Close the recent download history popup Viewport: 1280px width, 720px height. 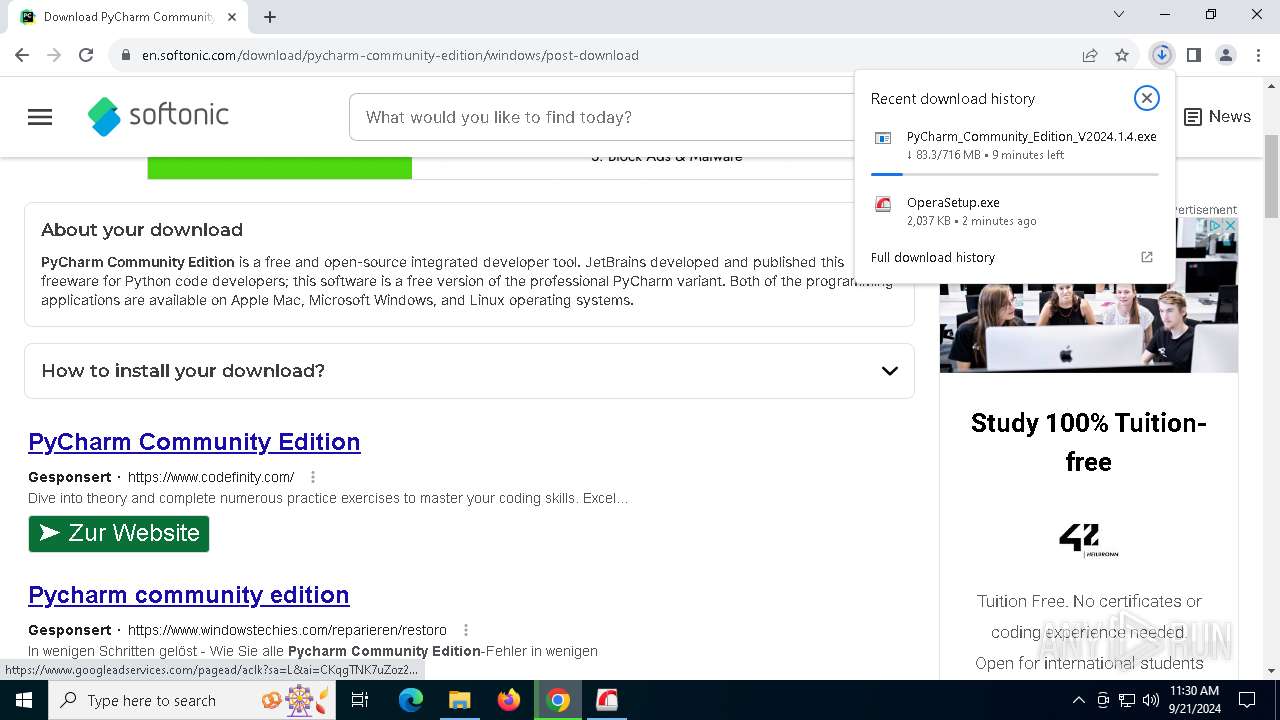click(x=1146, y=97)
